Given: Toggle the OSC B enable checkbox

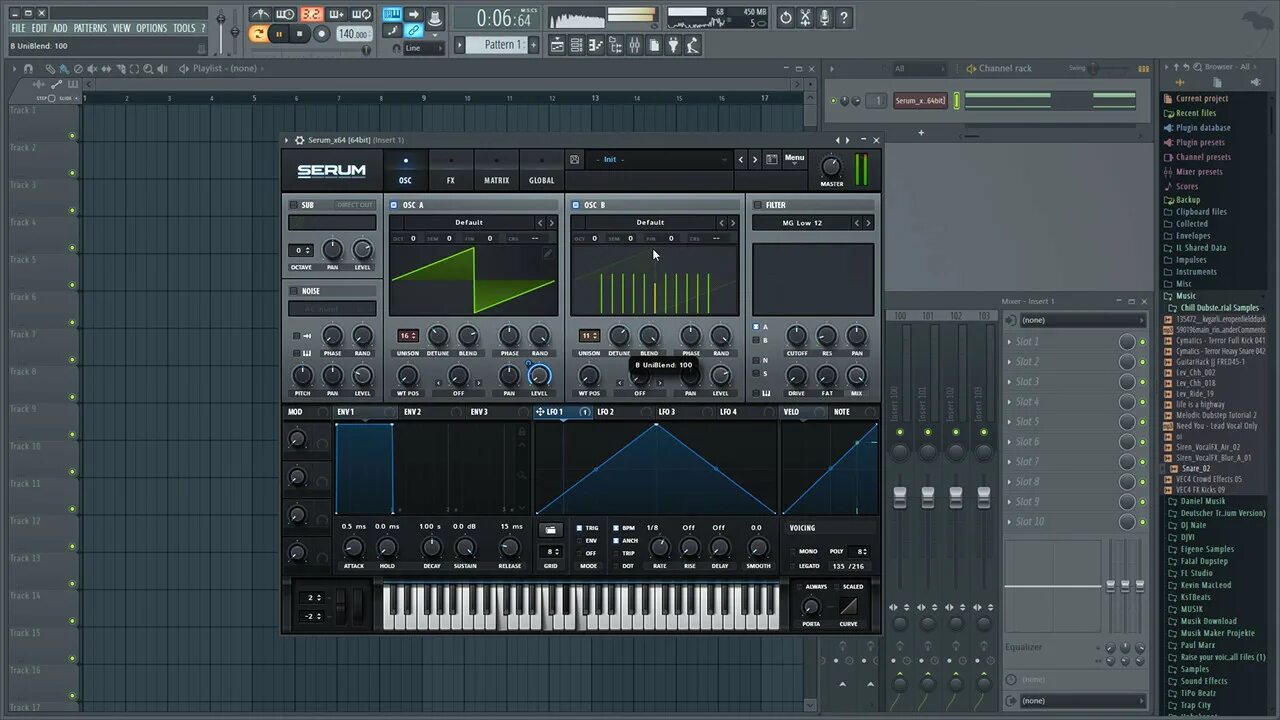Looking at the screenshot, I should (575, 205).
